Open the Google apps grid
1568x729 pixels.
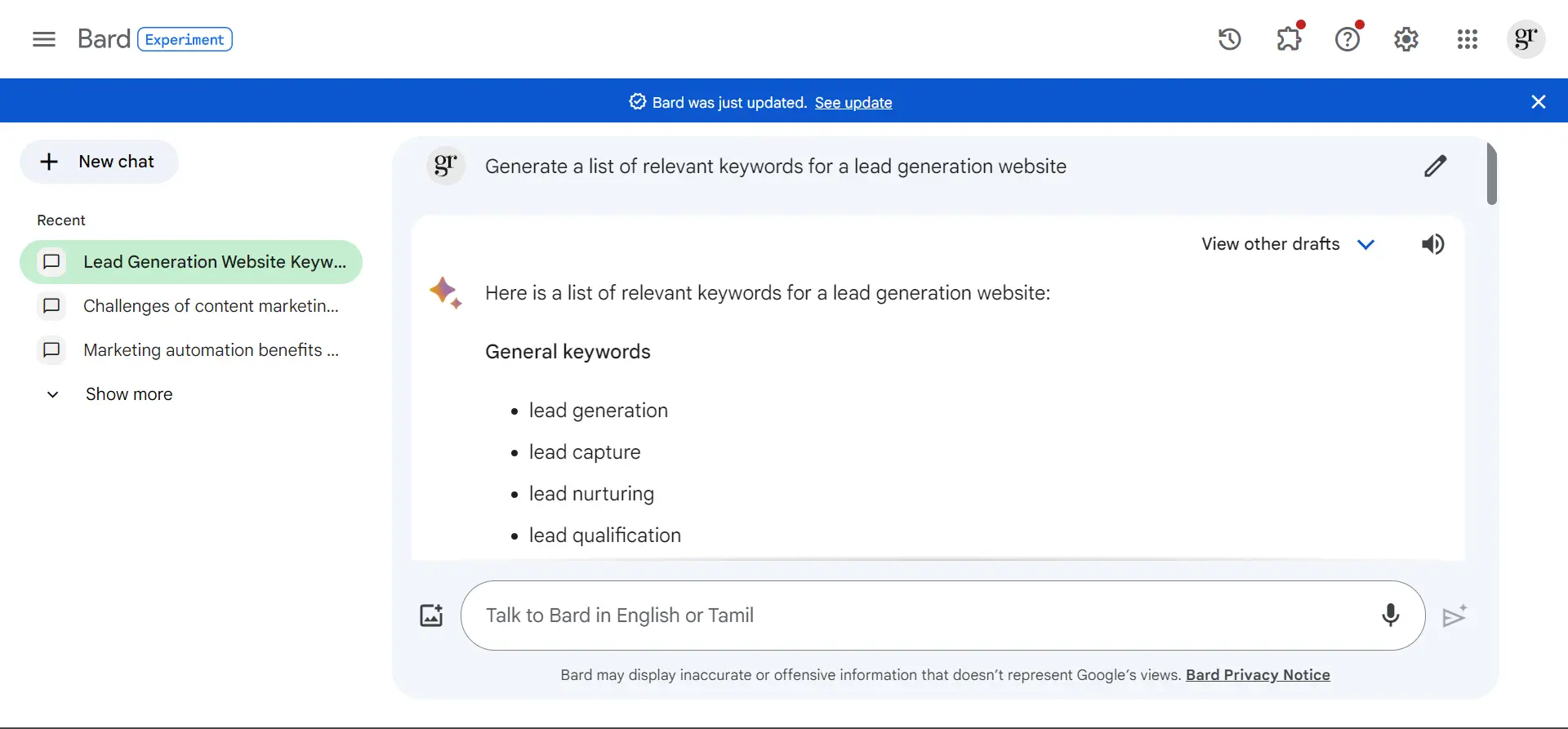coord(1467,39)
